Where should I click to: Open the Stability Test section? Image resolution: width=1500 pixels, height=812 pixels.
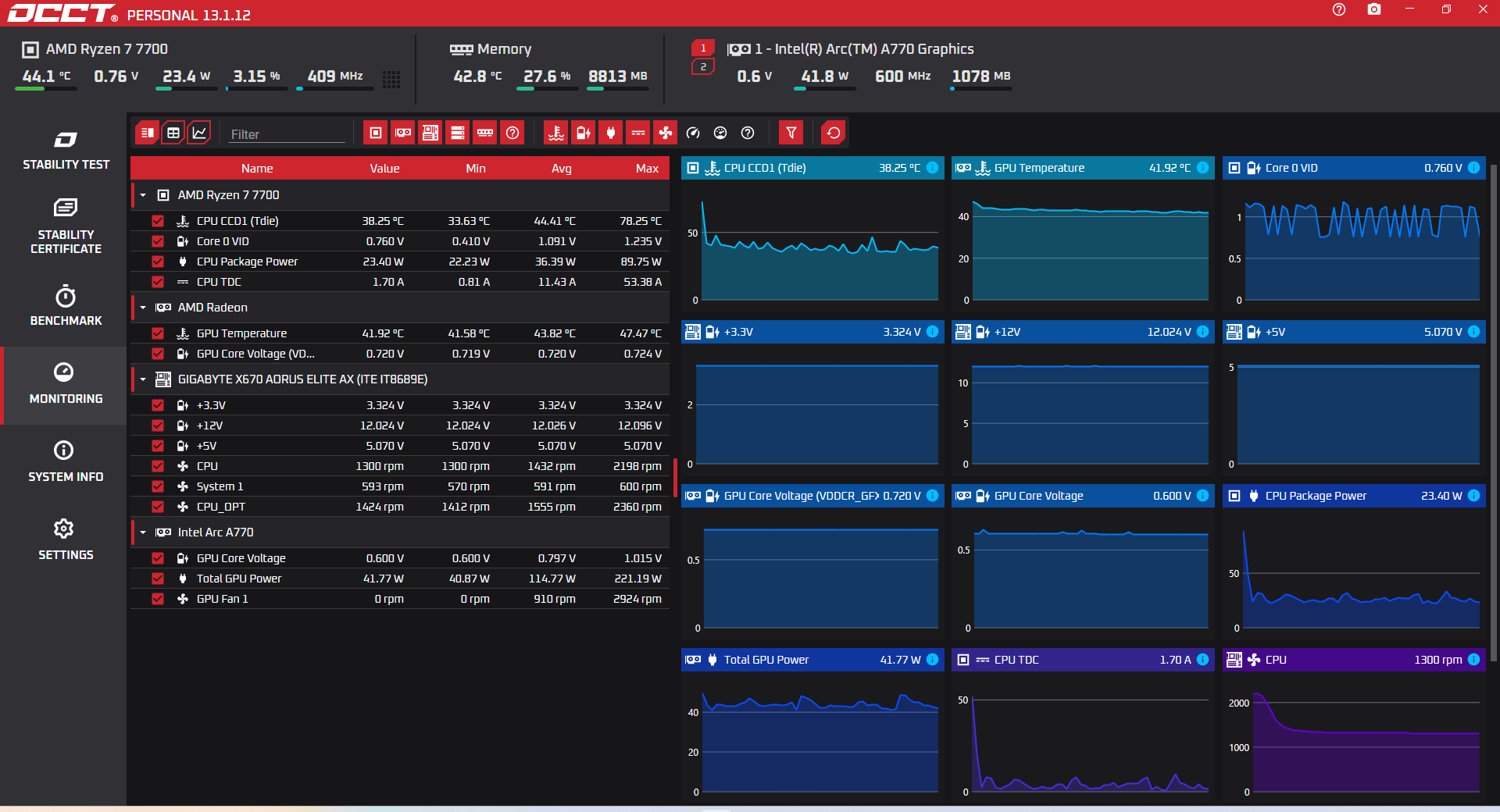pos(66,151)
